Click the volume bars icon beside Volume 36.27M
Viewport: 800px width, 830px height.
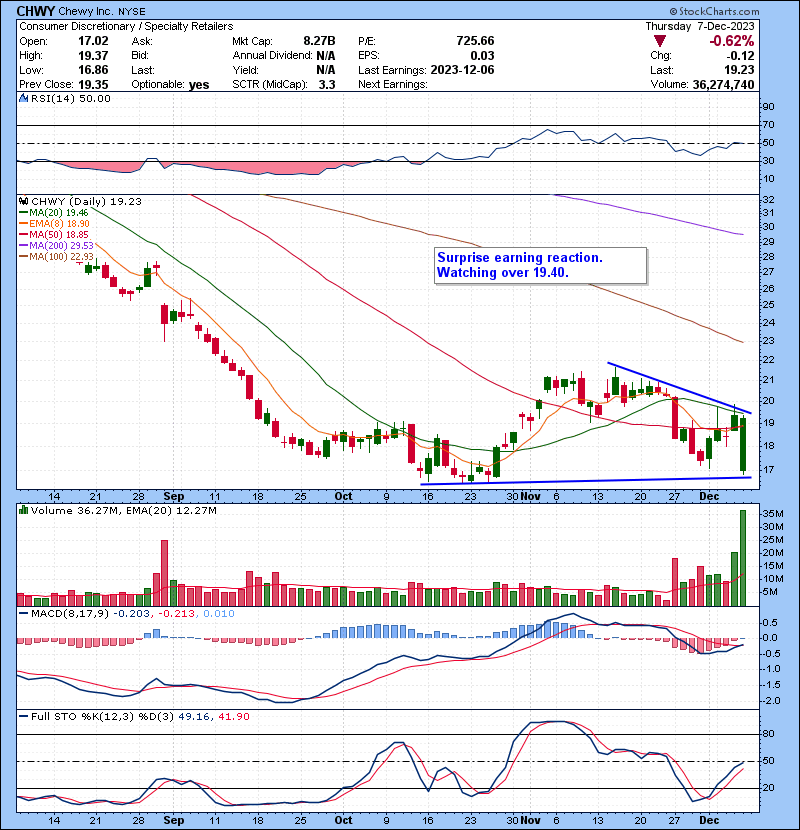point(23,510)
